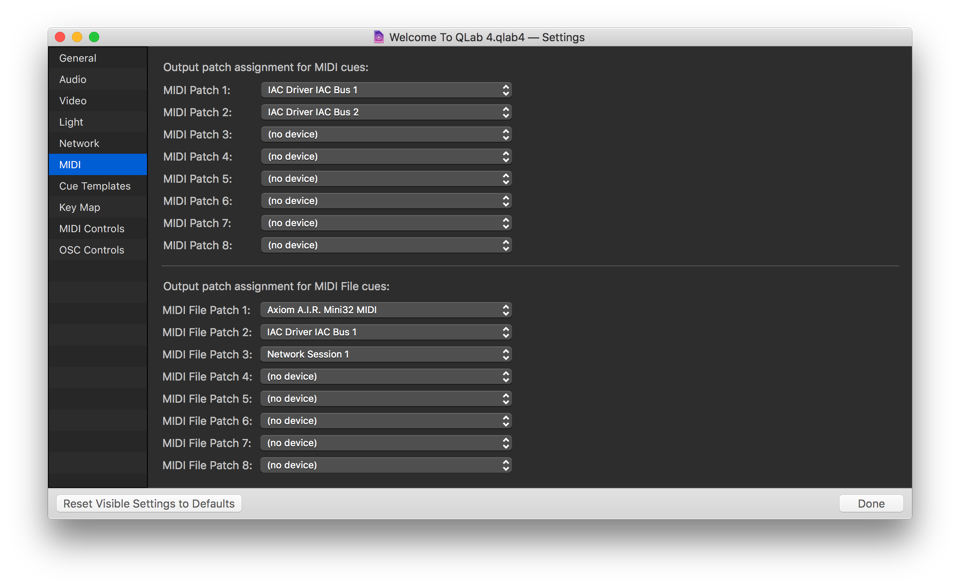Open the MIDI Patch 8 dropdown
Screen dimensions: 960x588
(x=386, y=245)
